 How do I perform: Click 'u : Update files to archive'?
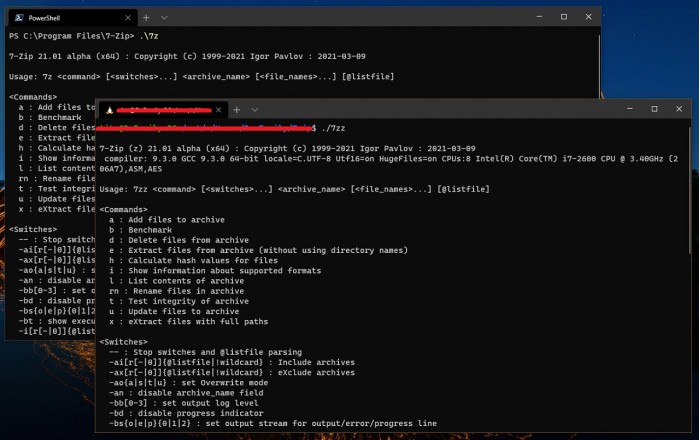pos(174,312)
